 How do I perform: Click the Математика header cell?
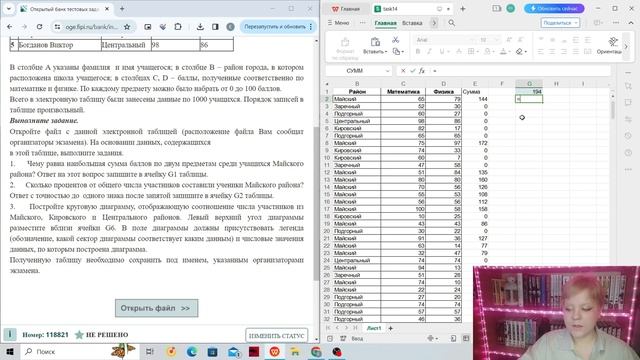point(403,91)
